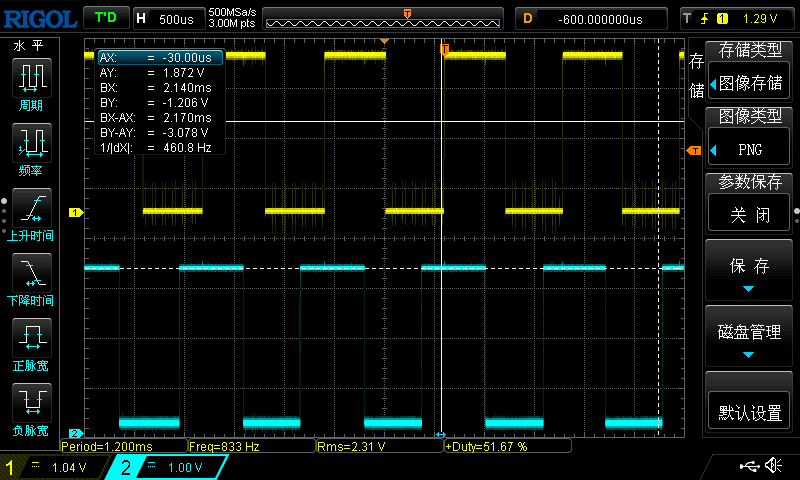This screenshot has width=800, height=480.
Task: Click the horizontal delay D -600.000000us field
Action: click(x=591, y=19)
